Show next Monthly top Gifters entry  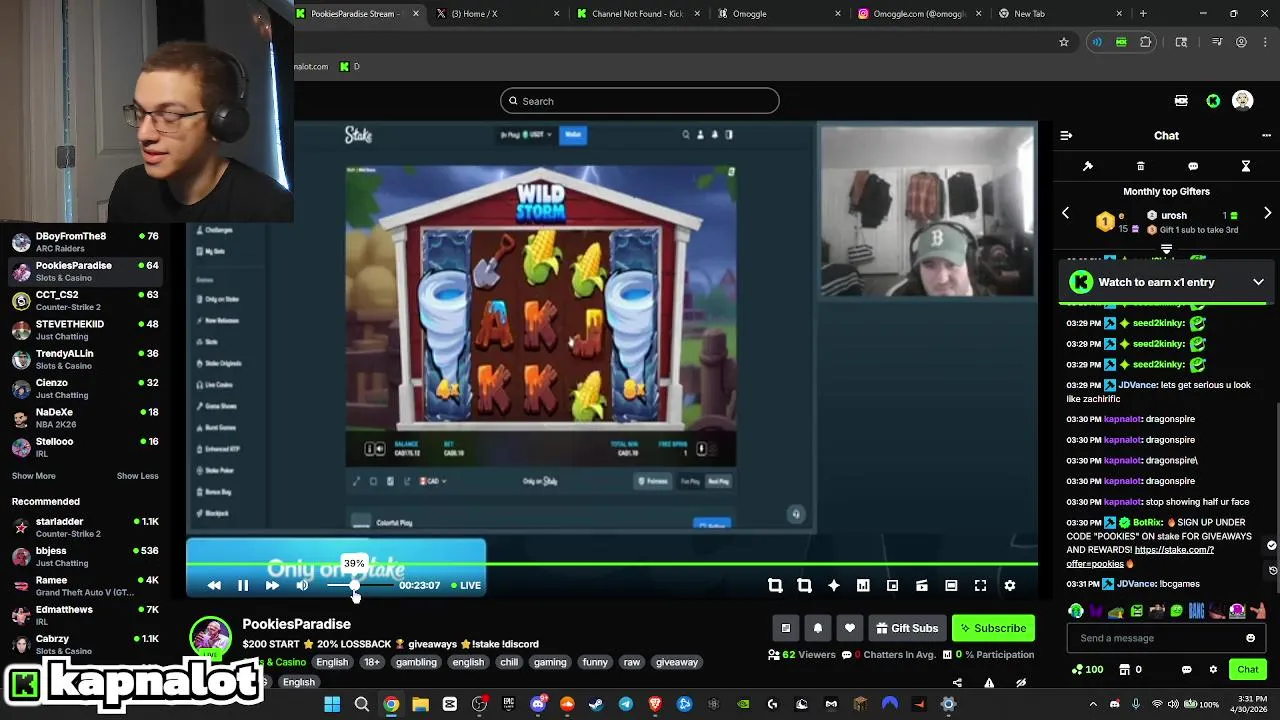[1268, 213]
